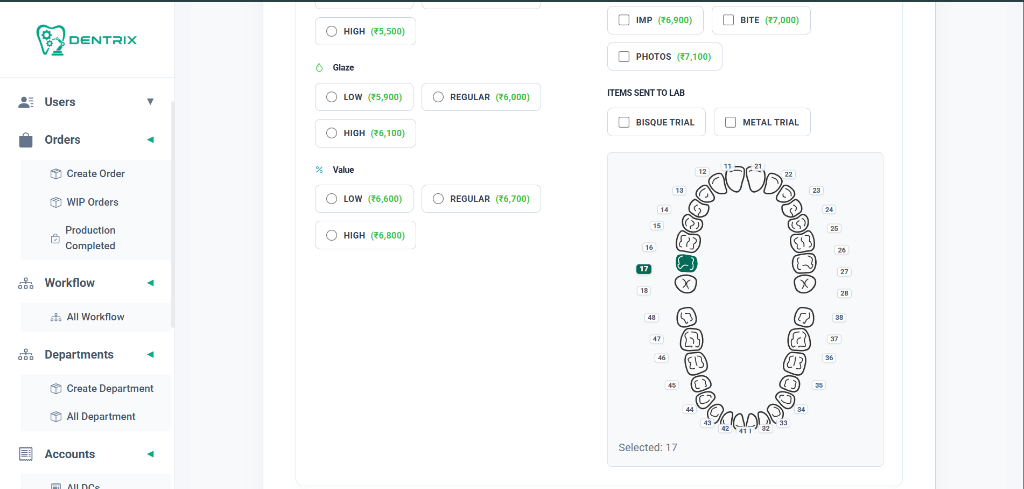Click tooth number label 45

coord(672,385)
